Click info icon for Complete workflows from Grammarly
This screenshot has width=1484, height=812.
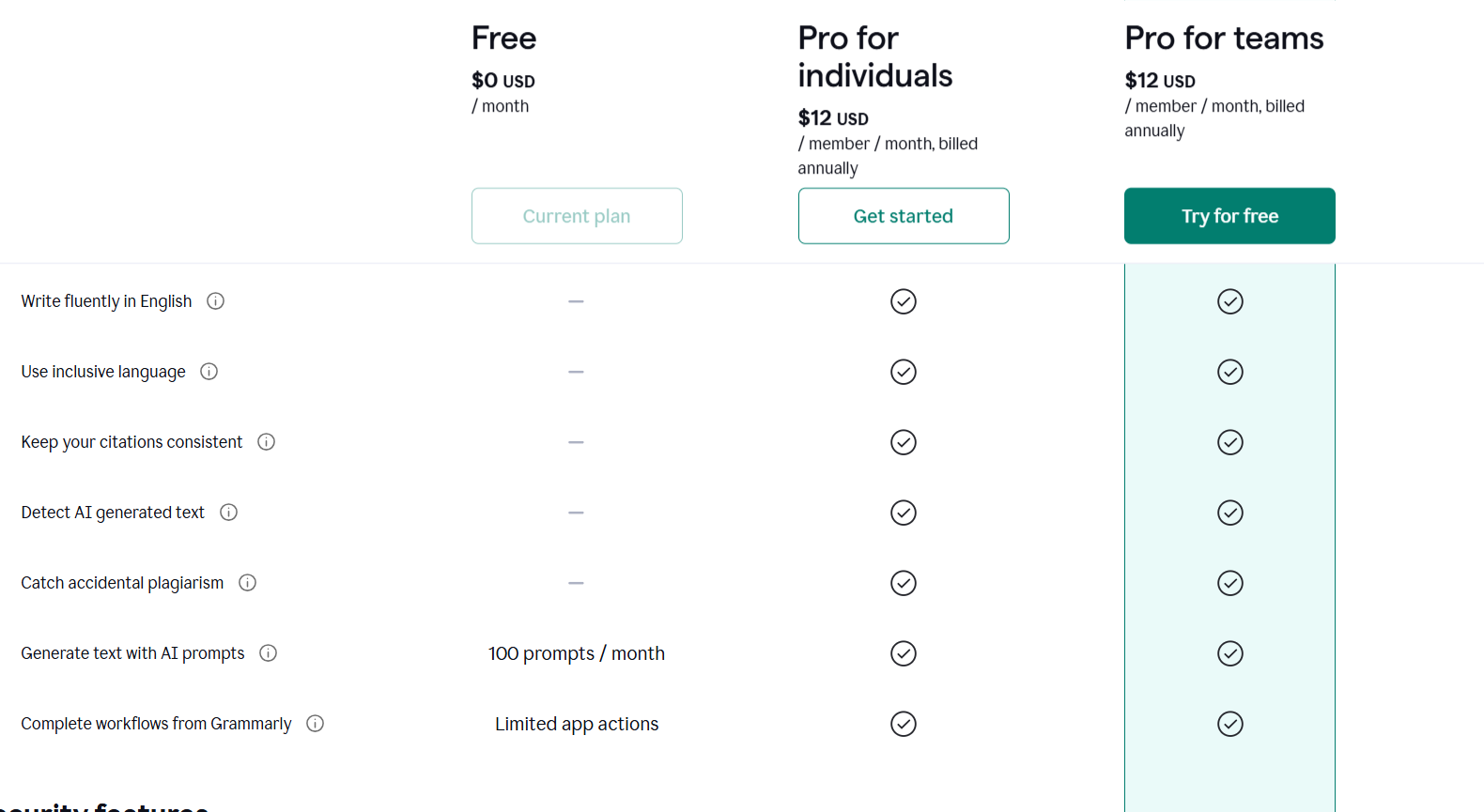click(316, 724)
